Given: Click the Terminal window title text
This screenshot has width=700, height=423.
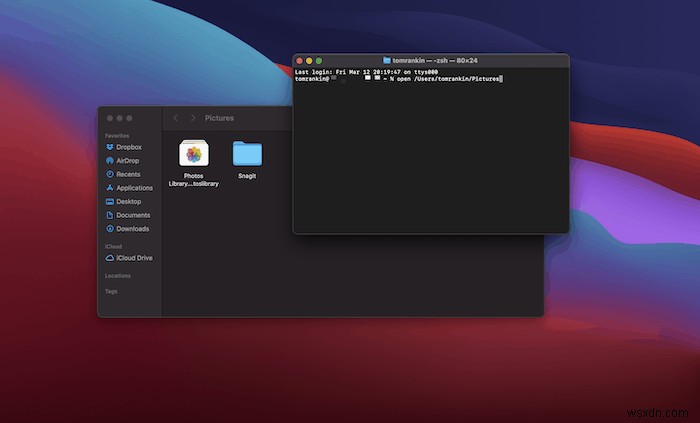Looking at the screenshot, I should pyautogui.click(x=435, y=60).
